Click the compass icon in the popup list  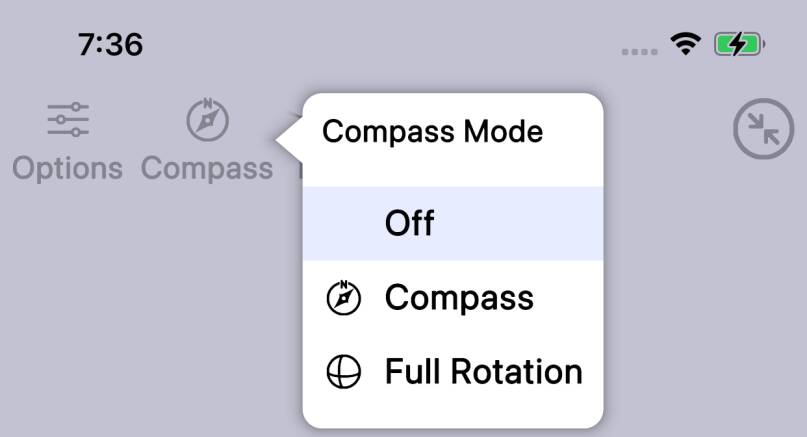[344, 298]
